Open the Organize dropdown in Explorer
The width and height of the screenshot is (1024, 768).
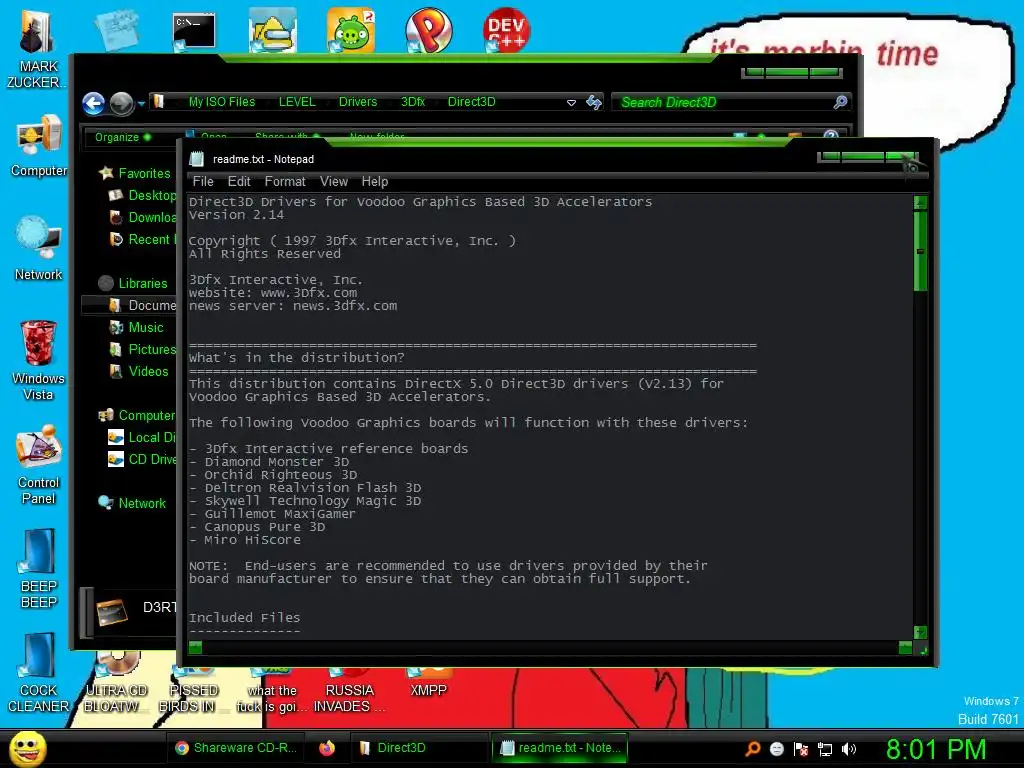(121, 137)
